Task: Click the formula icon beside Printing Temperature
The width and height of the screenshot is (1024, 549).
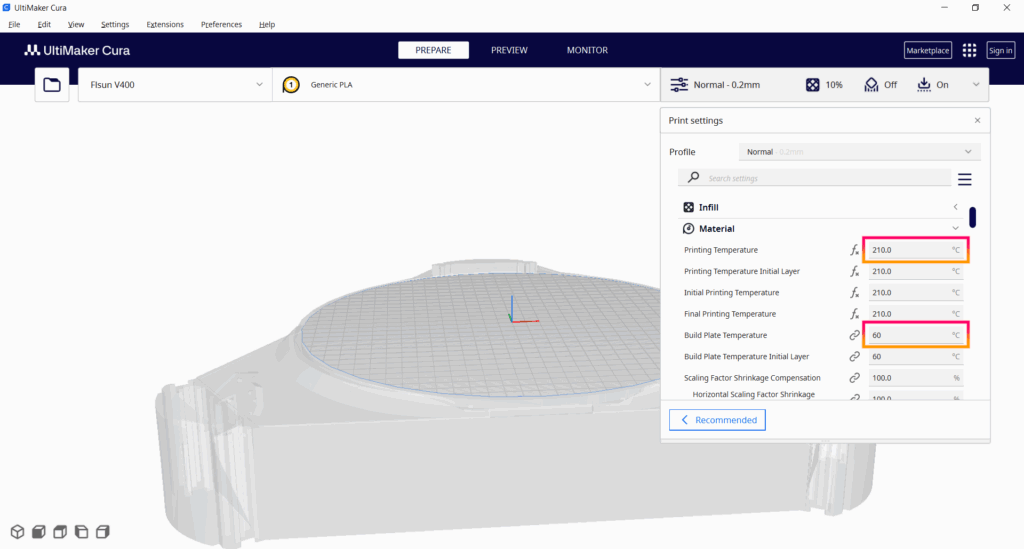Action: tap(854, 250)
